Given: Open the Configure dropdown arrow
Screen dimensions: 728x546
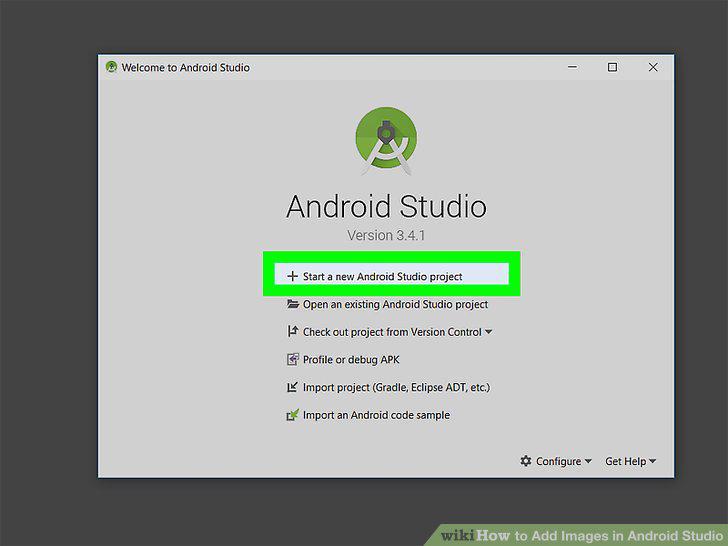Looking at the screenshot, I should click(x=588, y=461).
